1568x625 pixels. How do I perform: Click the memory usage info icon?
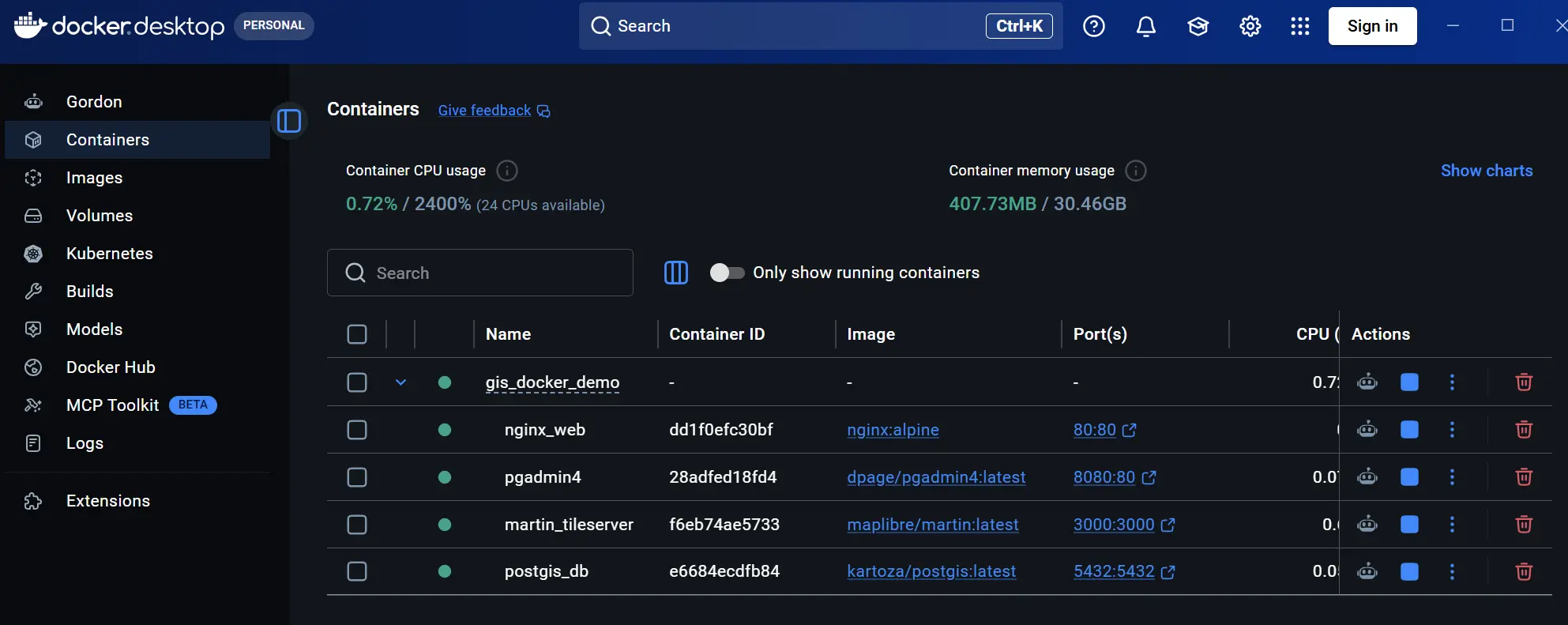tap(1135, 171)
